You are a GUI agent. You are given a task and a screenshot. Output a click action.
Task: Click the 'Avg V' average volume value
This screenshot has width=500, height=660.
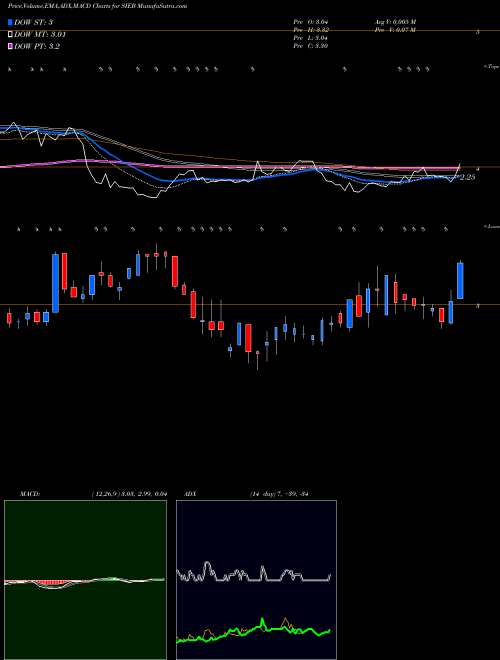pos(396,21)
